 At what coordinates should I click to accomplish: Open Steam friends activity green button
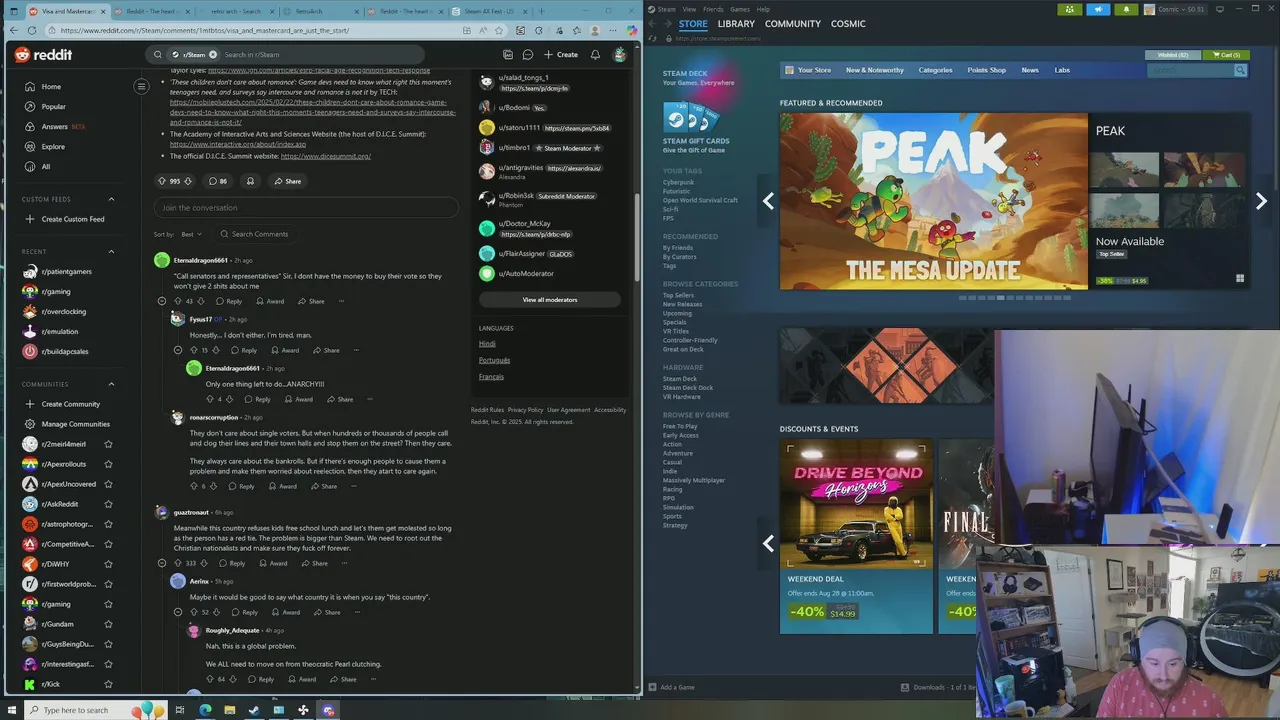coord(1071,9)
